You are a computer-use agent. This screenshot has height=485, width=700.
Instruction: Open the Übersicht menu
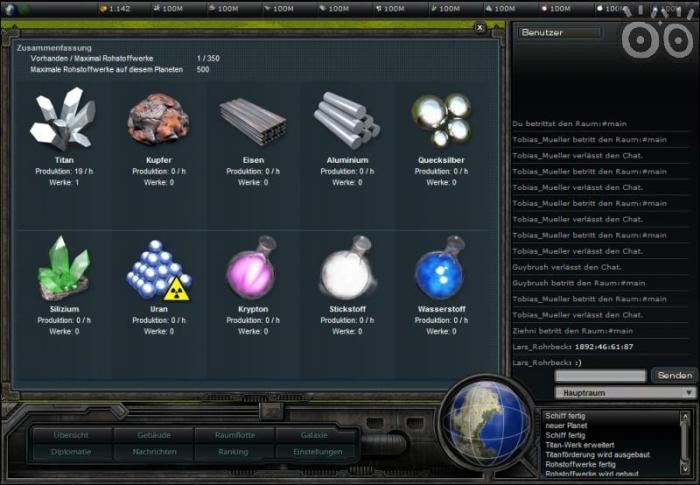tap(71, 435)
